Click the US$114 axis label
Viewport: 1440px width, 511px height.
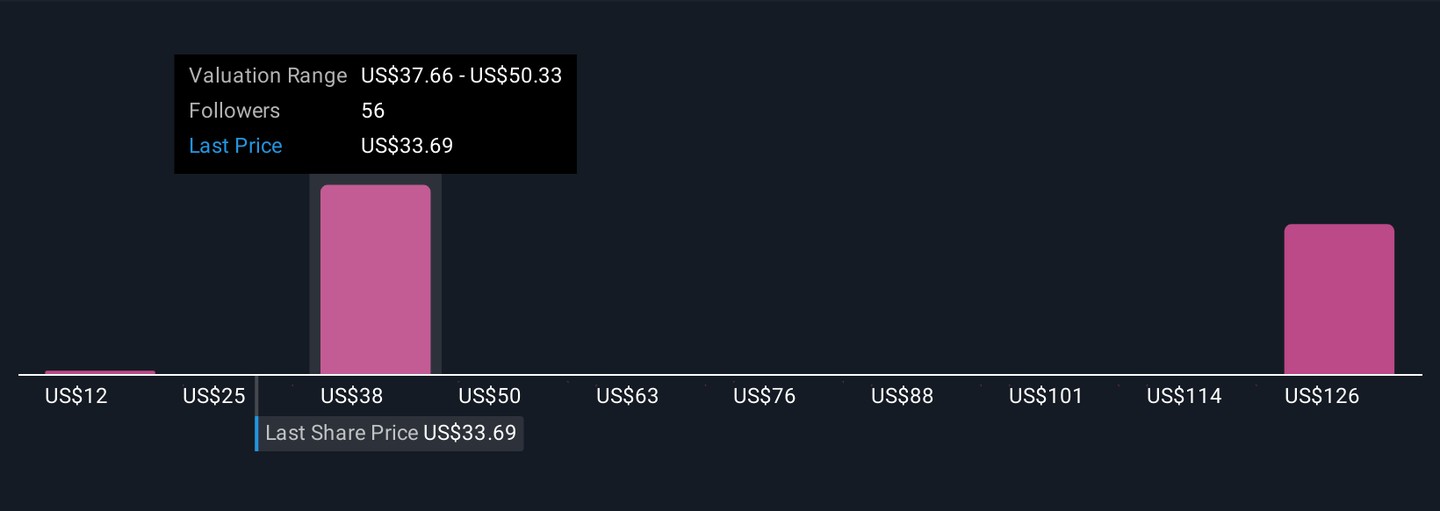tap(1184, 396)
